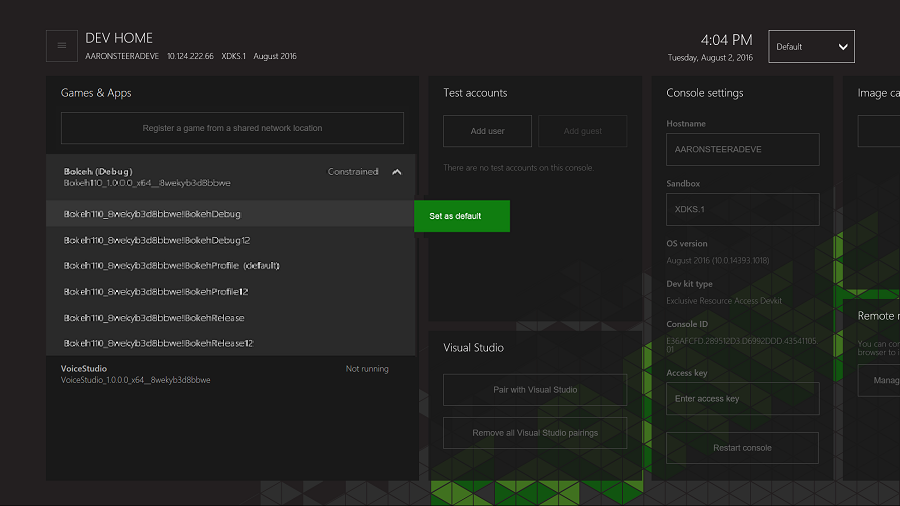This screenshot has width=900, height=506.
Task: Select the BokehDebug app entry
Action: 230,213
